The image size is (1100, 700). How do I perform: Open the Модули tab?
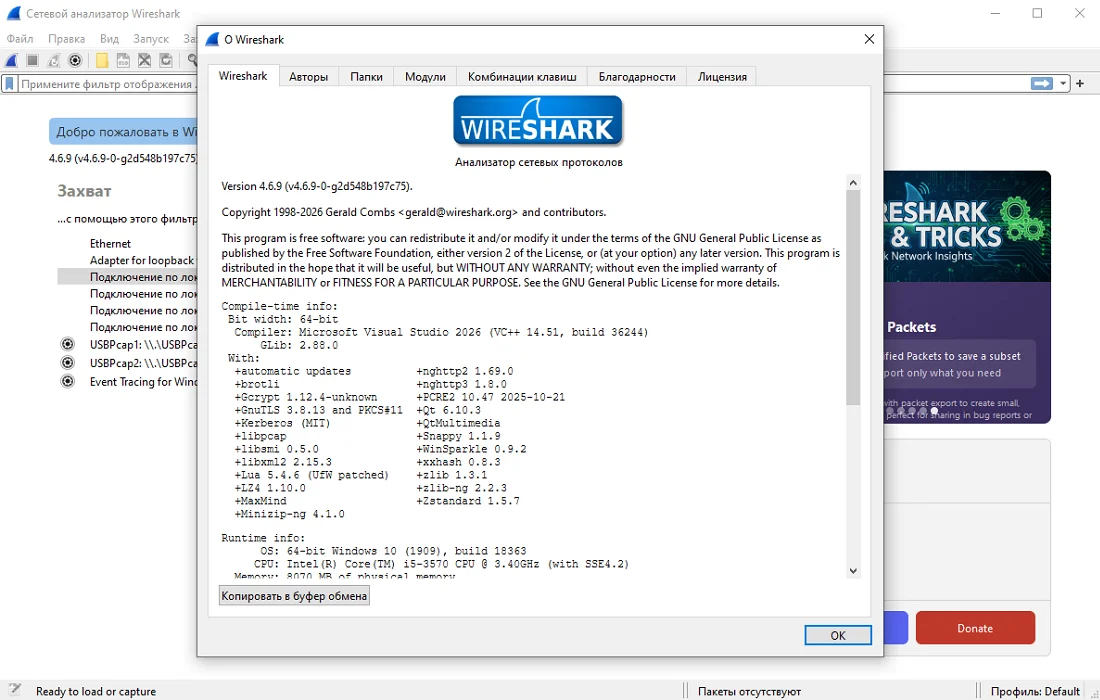pyautogui.click(x=425, y=76)
